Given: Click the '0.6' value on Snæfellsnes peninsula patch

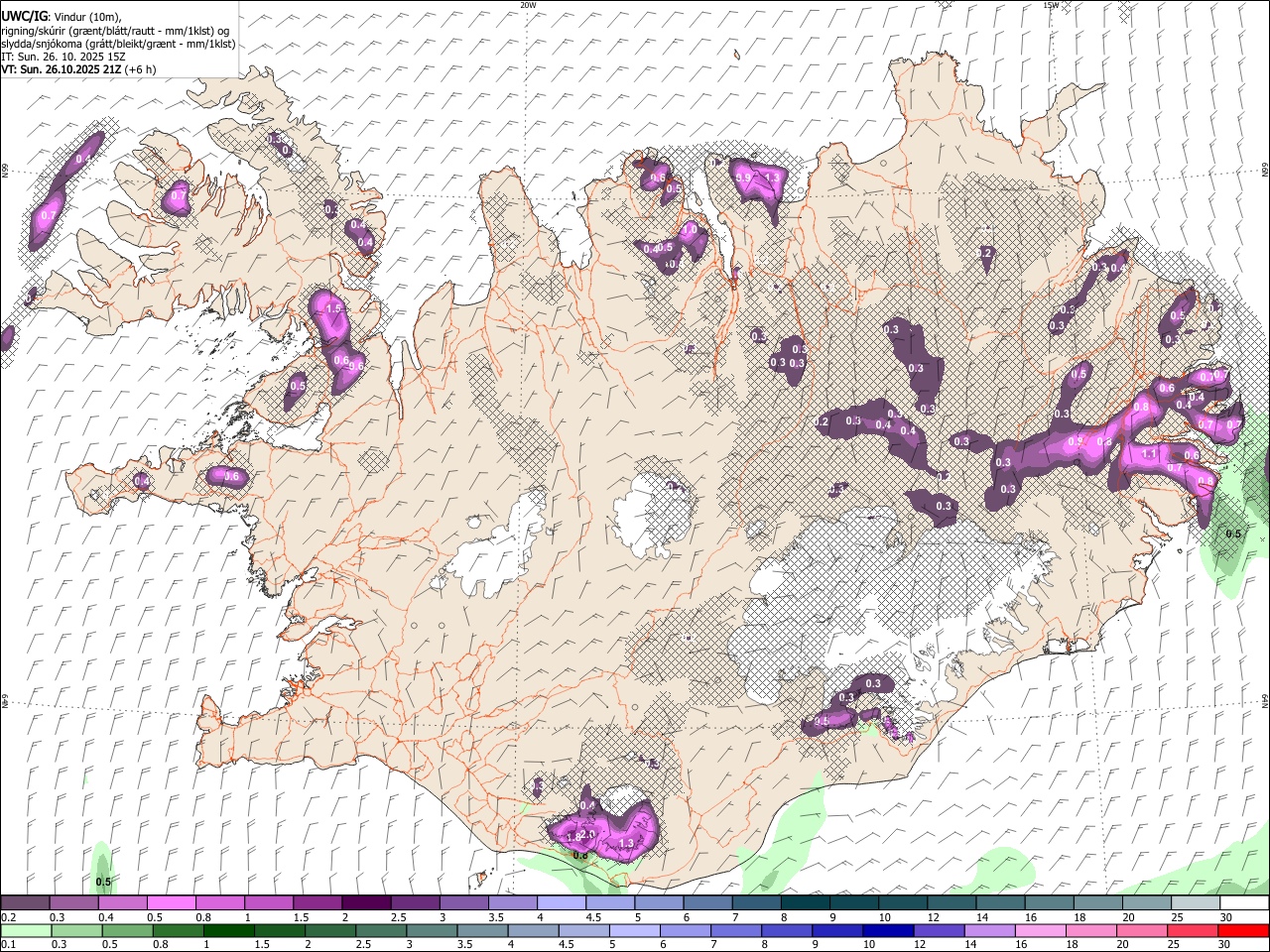Looking at the screenshot, I should point(232,477).
